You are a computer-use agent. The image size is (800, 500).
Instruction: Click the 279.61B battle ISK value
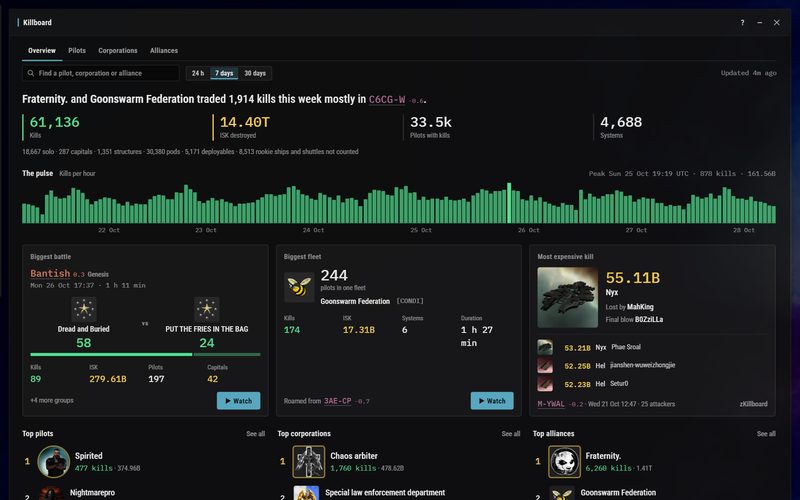[108, 379]
